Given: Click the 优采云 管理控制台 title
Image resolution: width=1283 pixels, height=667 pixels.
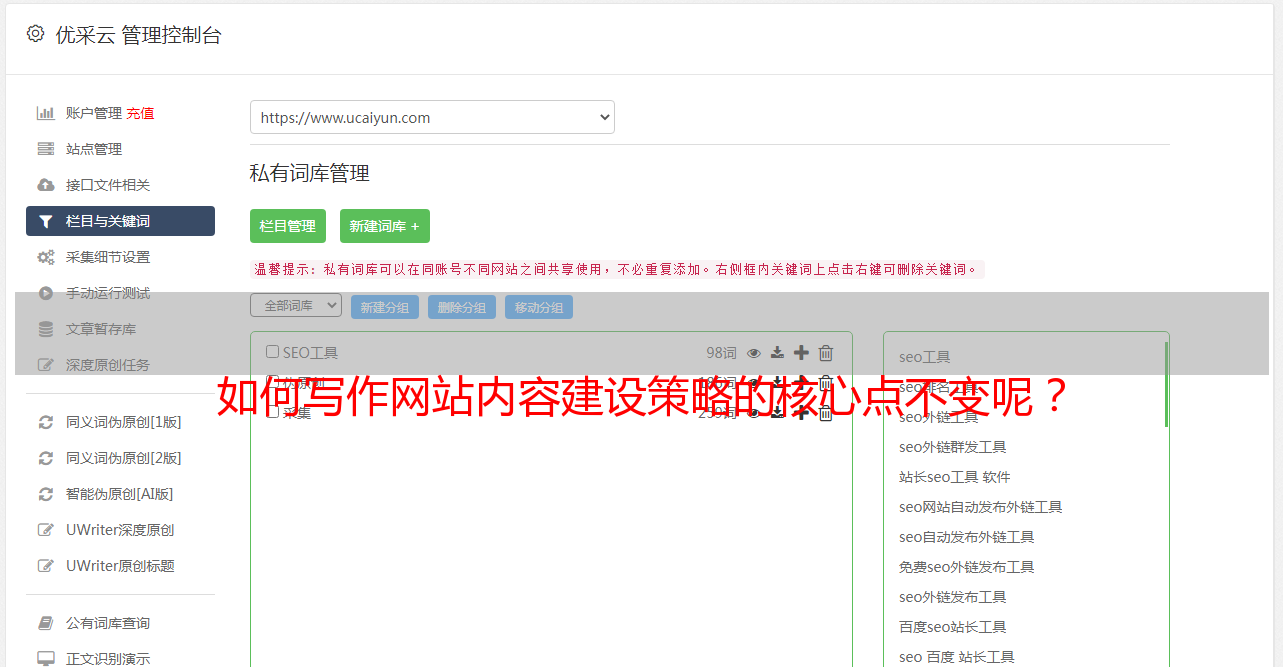Looking at the screenshot, I should pyautogui.click(x=139, y=35).
